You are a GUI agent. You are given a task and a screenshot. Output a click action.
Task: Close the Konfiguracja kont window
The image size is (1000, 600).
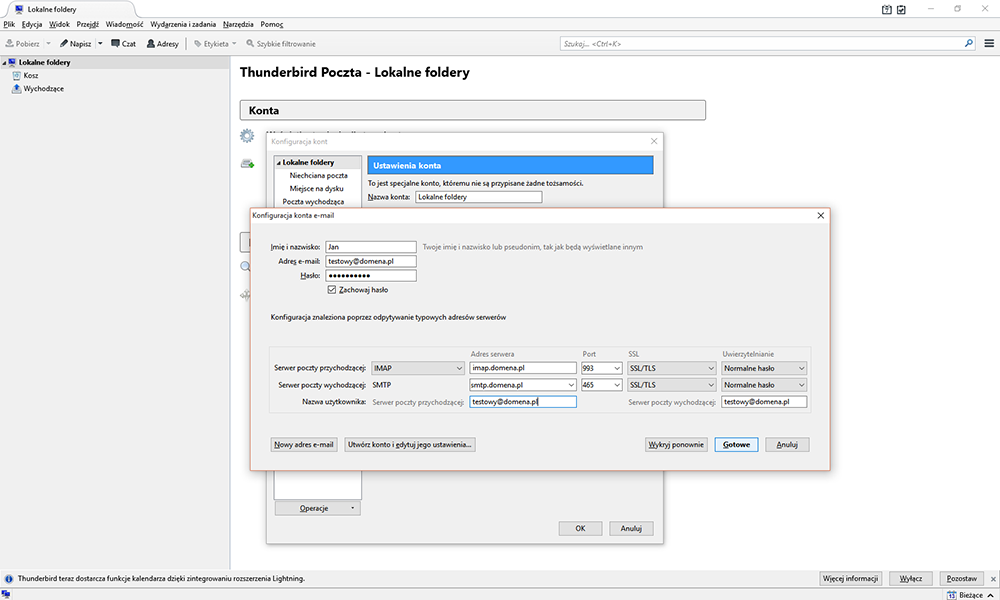click(654, 141)
